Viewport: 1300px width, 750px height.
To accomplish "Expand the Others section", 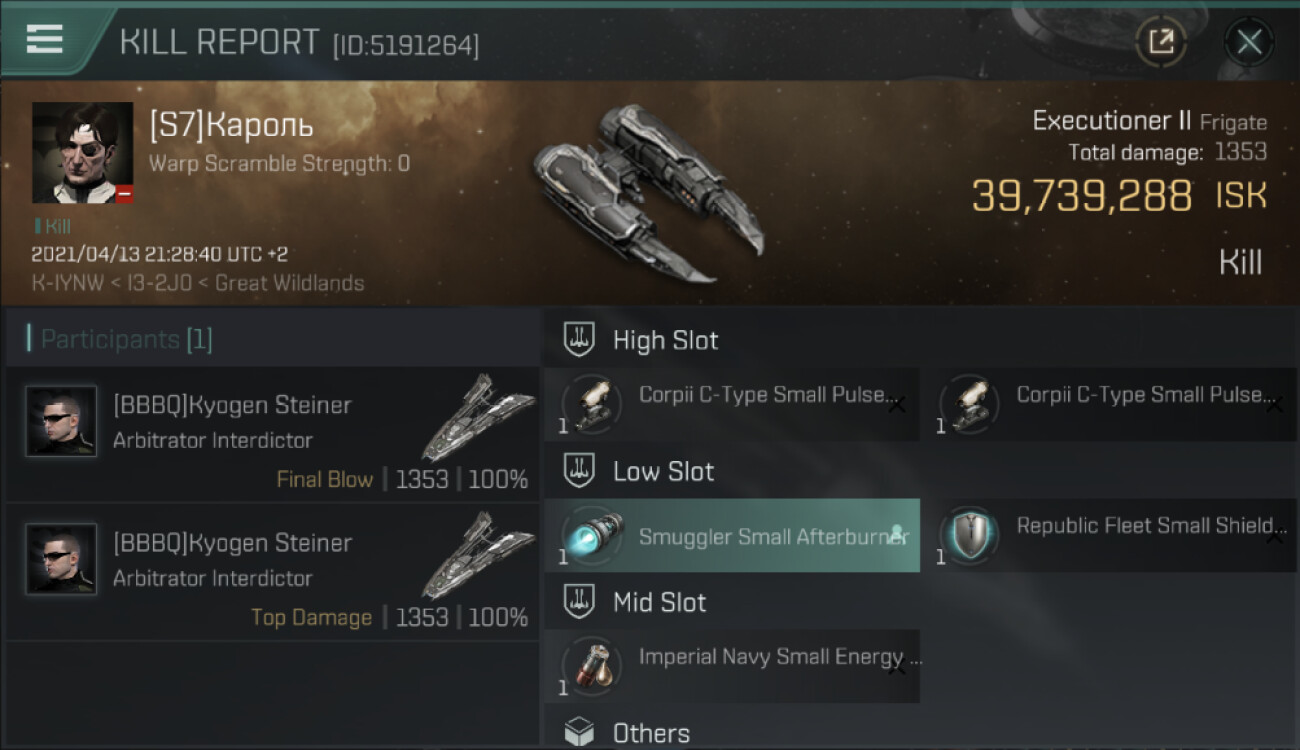I will 651,733.
